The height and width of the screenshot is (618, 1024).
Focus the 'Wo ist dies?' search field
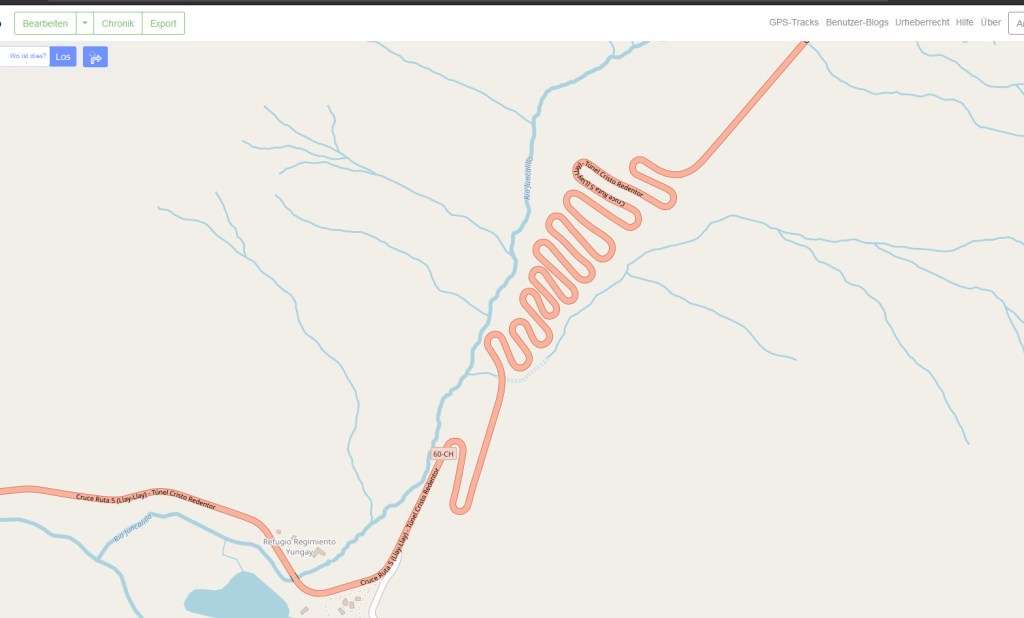click(25, 56)
